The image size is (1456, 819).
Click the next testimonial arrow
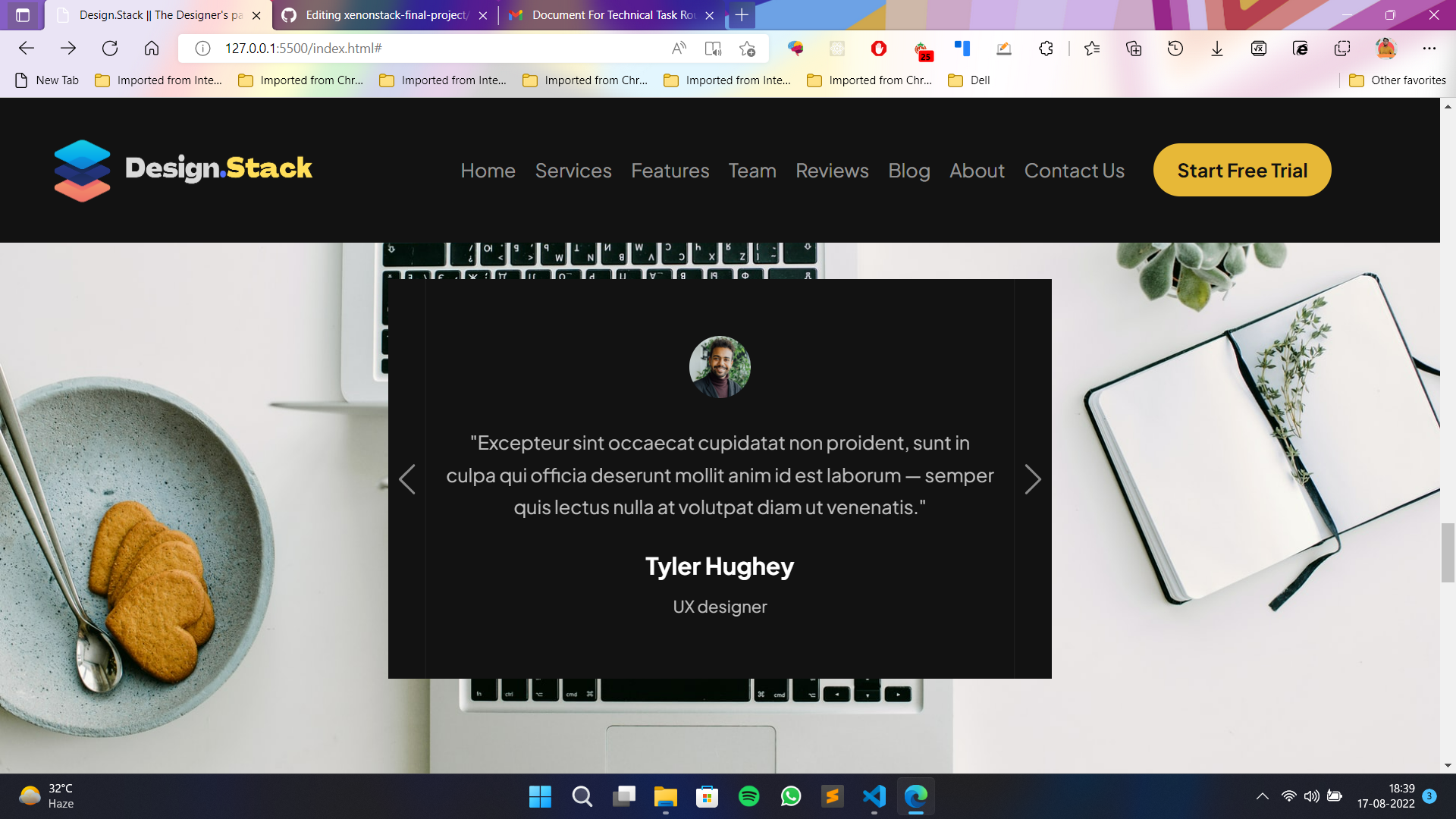point(1032,479)
